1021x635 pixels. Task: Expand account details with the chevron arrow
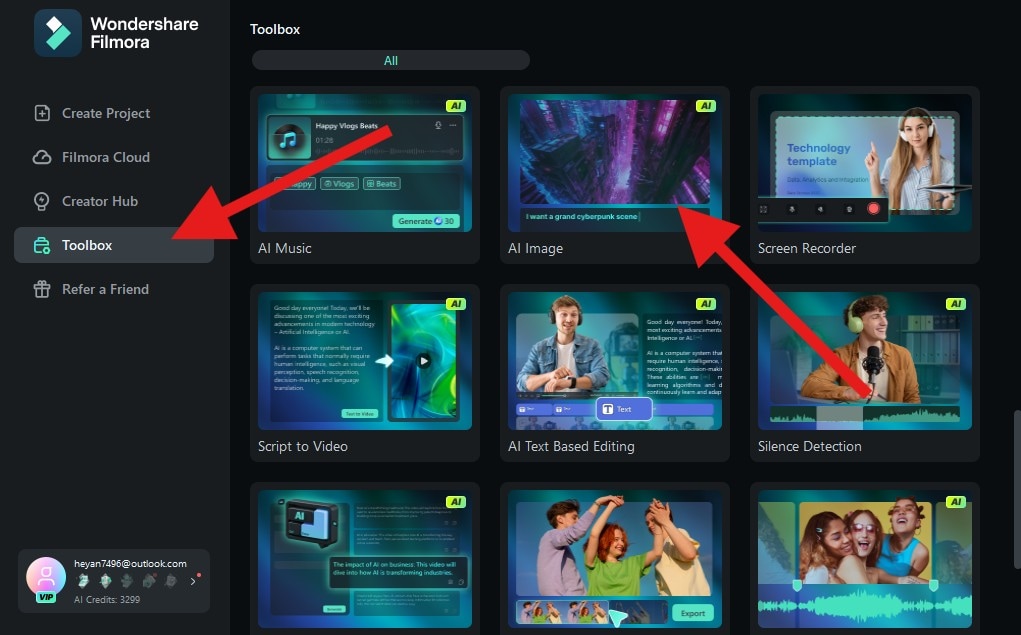click(193, 581)
